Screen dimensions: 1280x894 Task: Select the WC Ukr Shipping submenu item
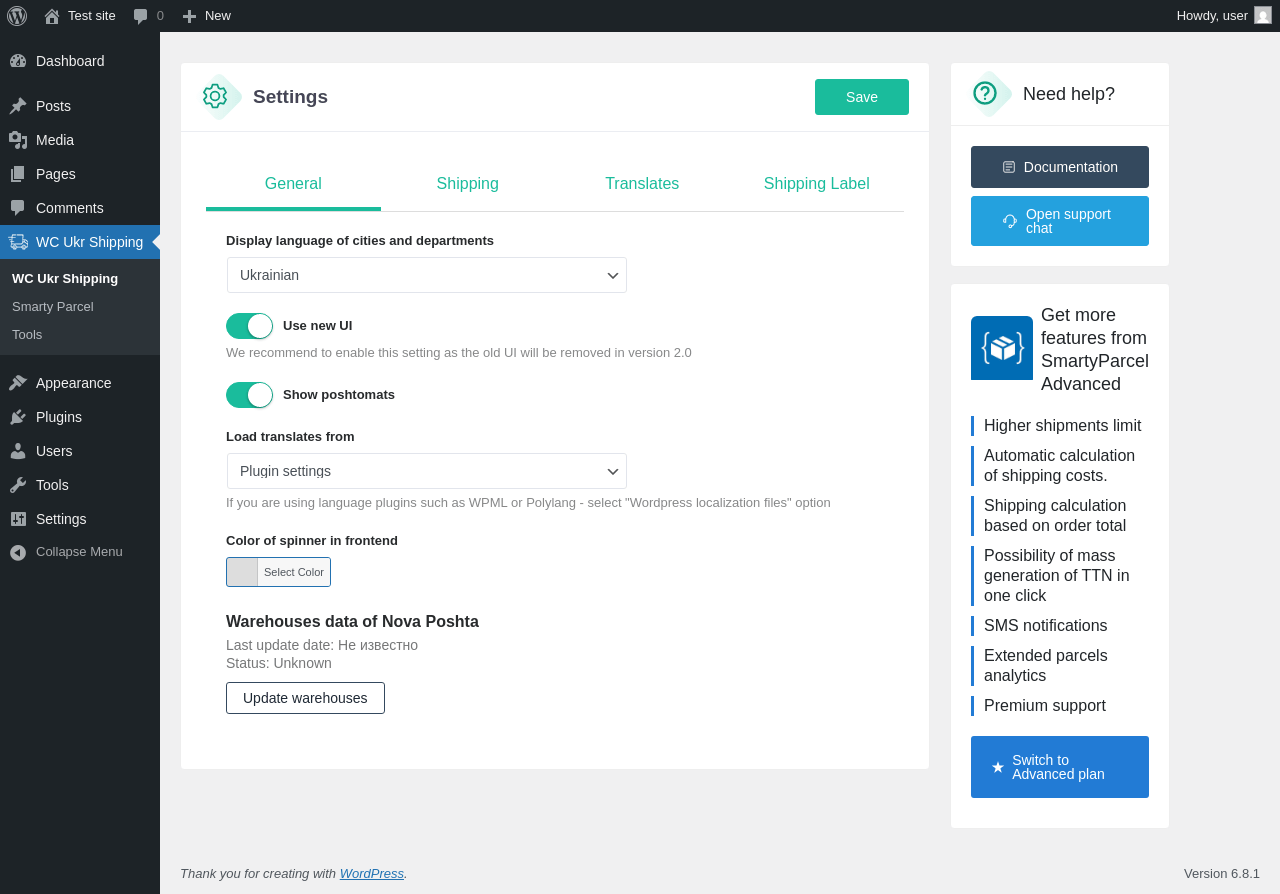click(65, 278)
